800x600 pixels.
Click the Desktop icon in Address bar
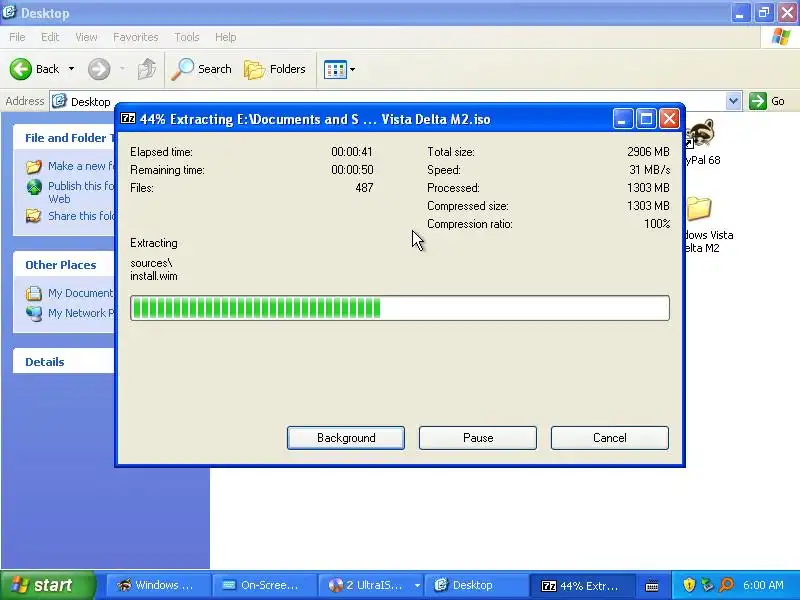pyautogui.click(x=60, y=101)
